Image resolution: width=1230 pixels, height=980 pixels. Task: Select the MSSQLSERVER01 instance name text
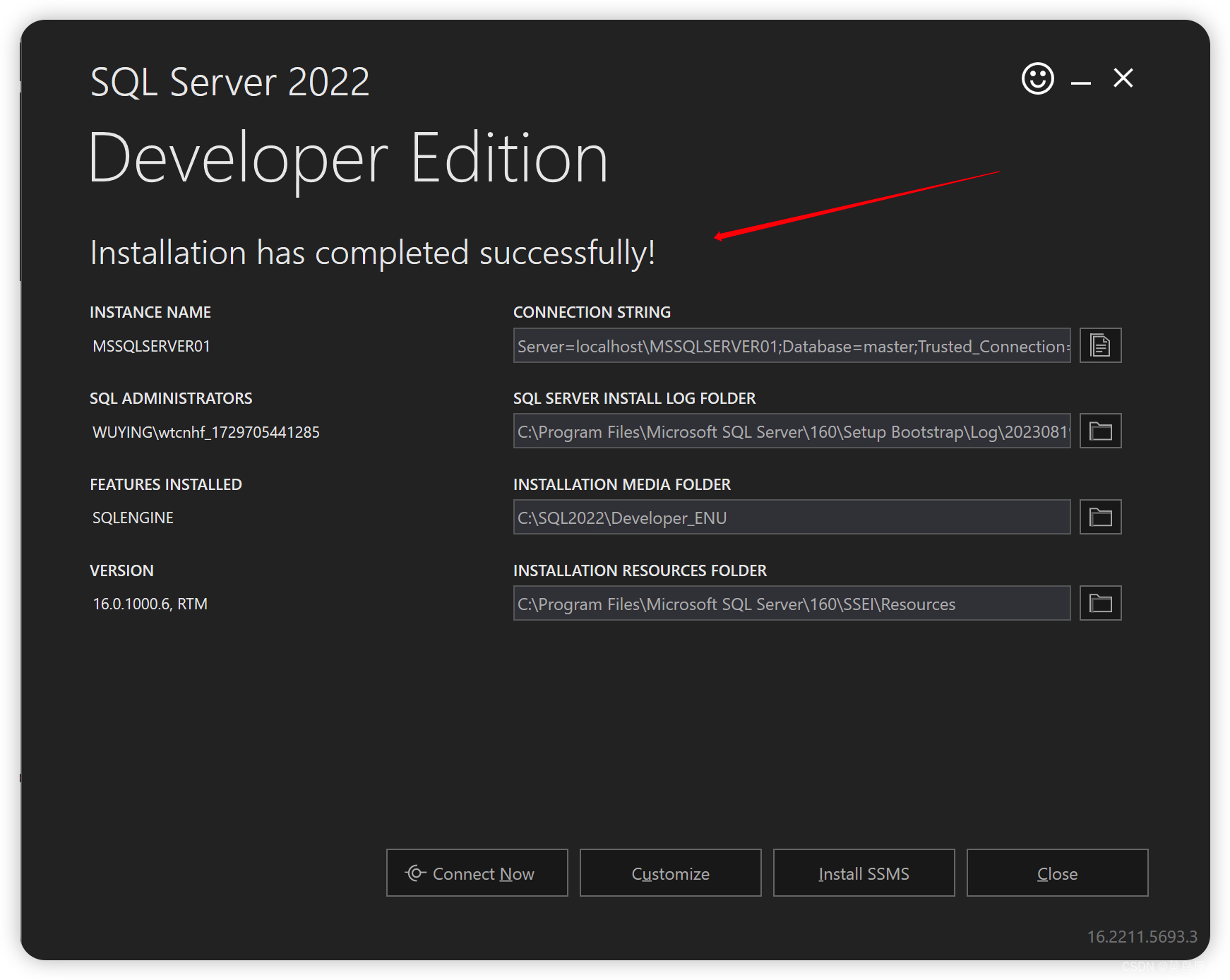(x=151, y=346)
